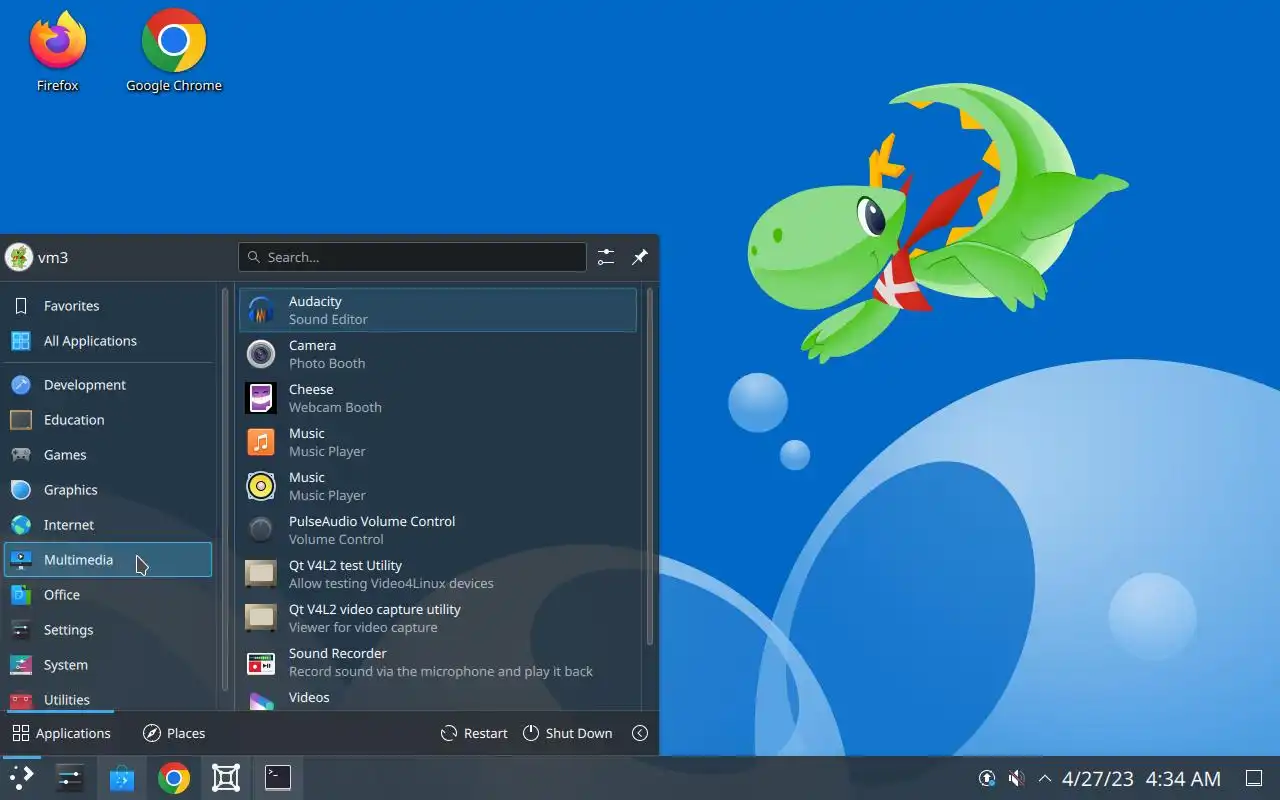Launch Audacity Sound Editor
The height and width of the screenshot is (800, 1280).
click(438, 310)
